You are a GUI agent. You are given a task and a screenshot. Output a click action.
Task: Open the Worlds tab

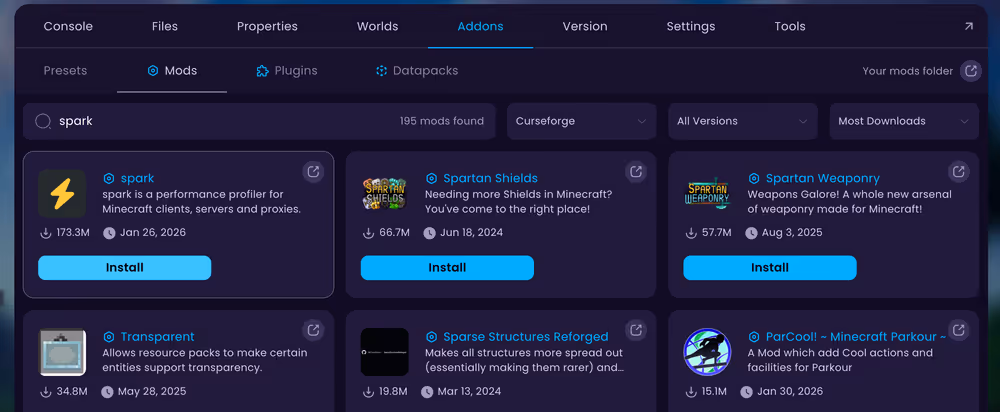point(377,27)
